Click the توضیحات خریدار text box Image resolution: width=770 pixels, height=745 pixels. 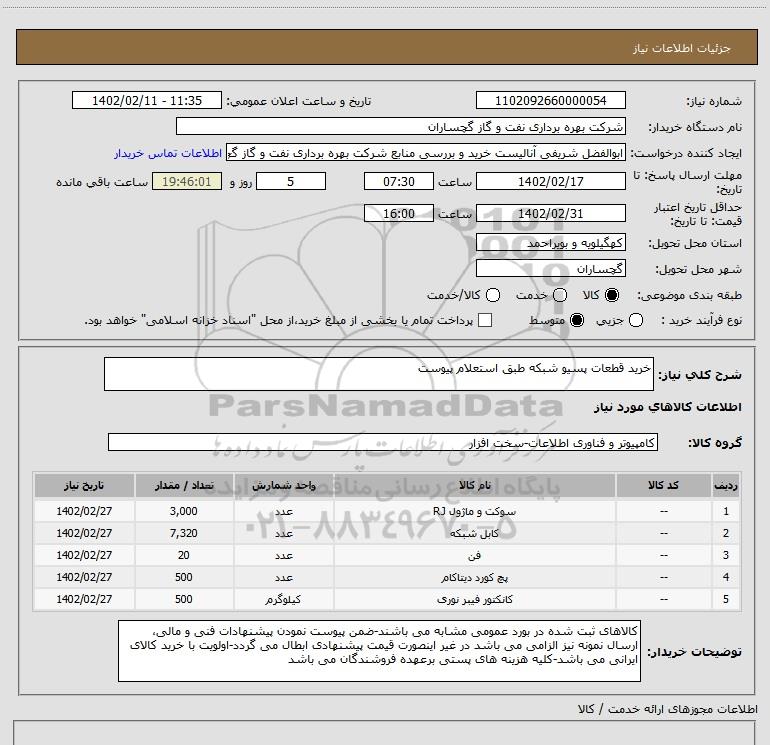[x=380, y=651]
